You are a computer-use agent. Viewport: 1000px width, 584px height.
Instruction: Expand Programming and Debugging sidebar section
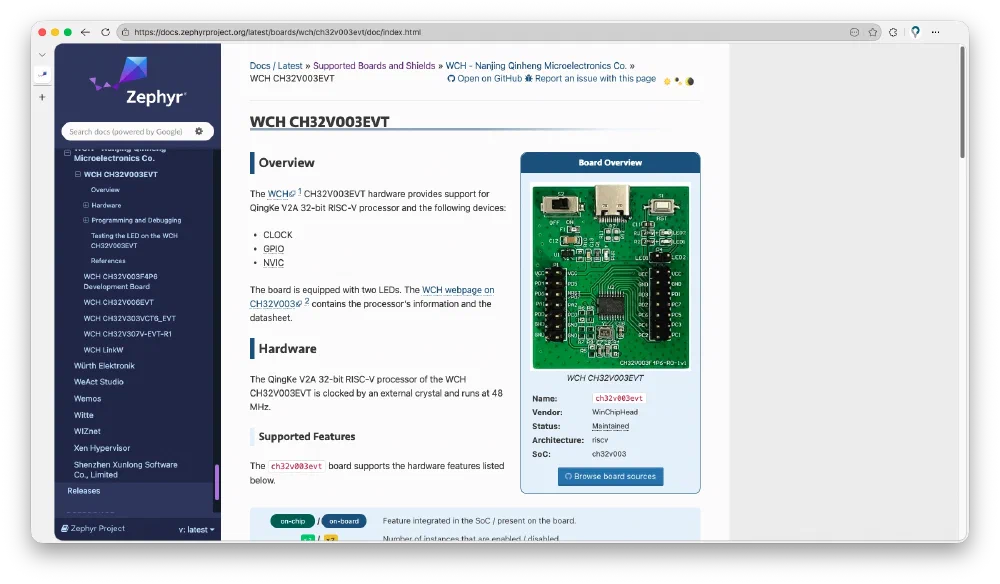(x=86, y=220)
